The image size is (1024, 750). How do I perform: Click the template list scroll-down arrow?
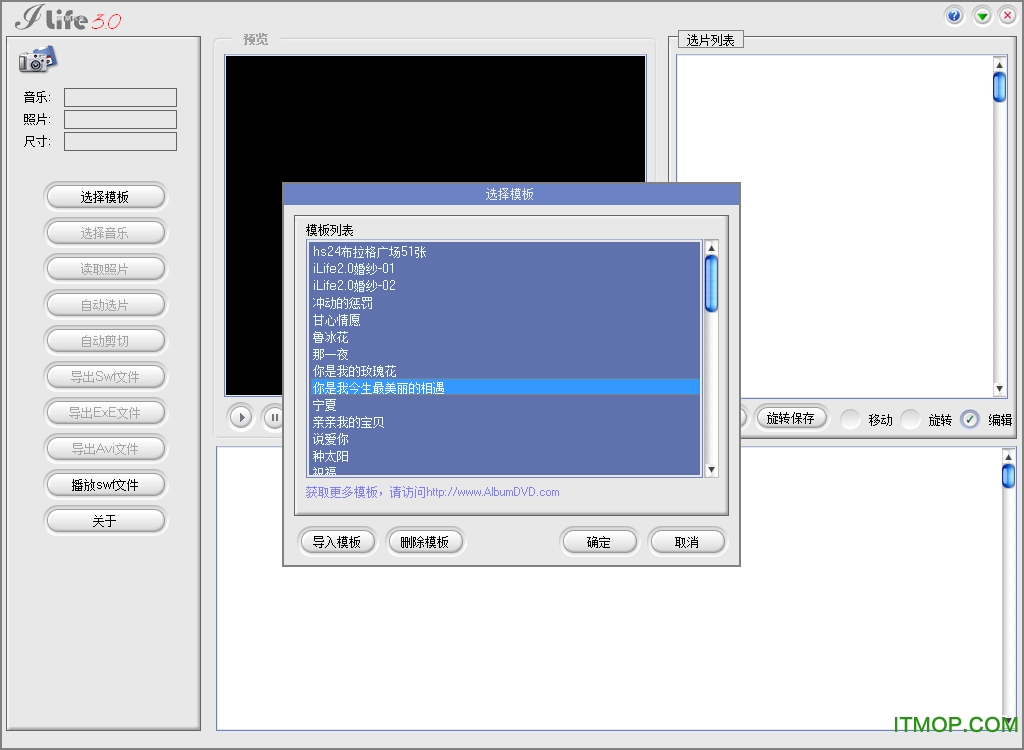tap(711, 469)
